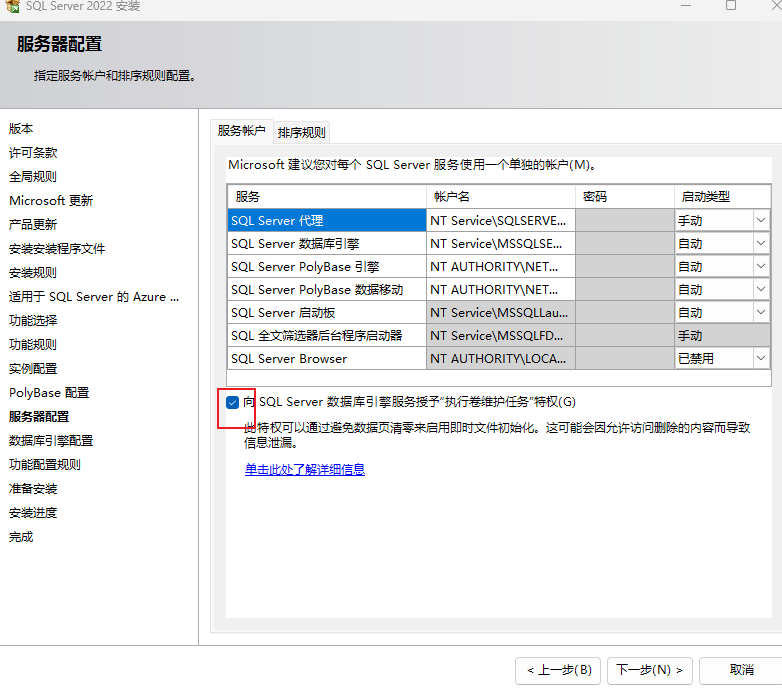Open the 排序规则 tab
This screenshot has height=691, width=782.
301,133
